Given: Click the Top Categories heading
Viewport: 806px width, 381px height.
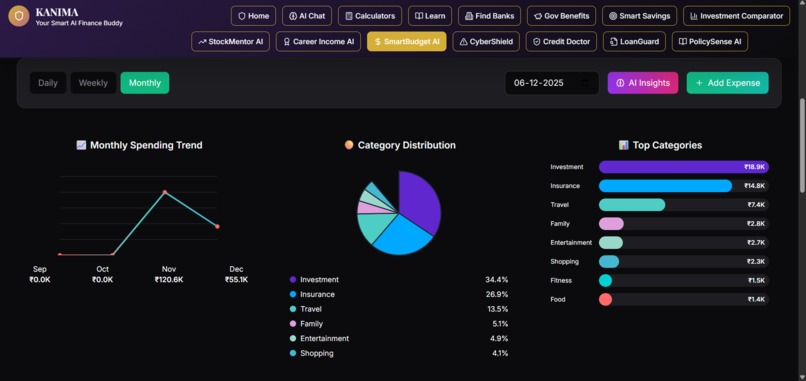Looking at the screenshot, I should point(667,145).
